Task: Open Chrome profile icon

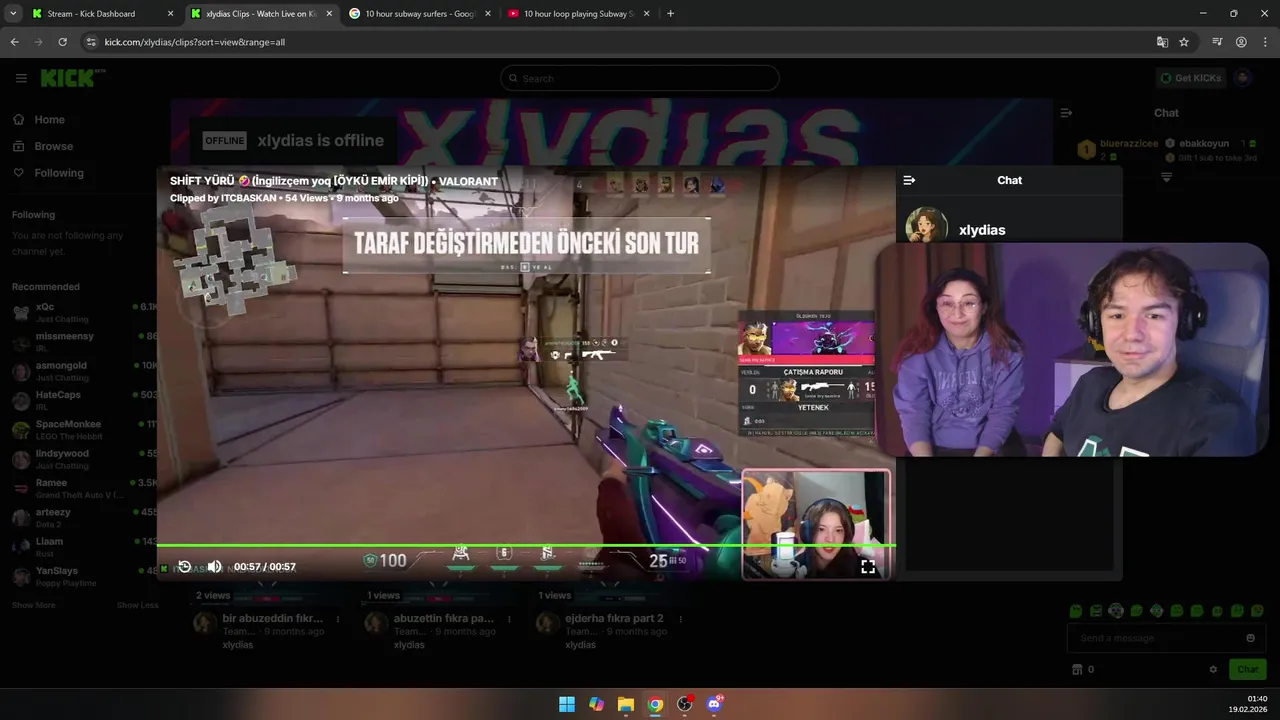Action: [1241, 42]
